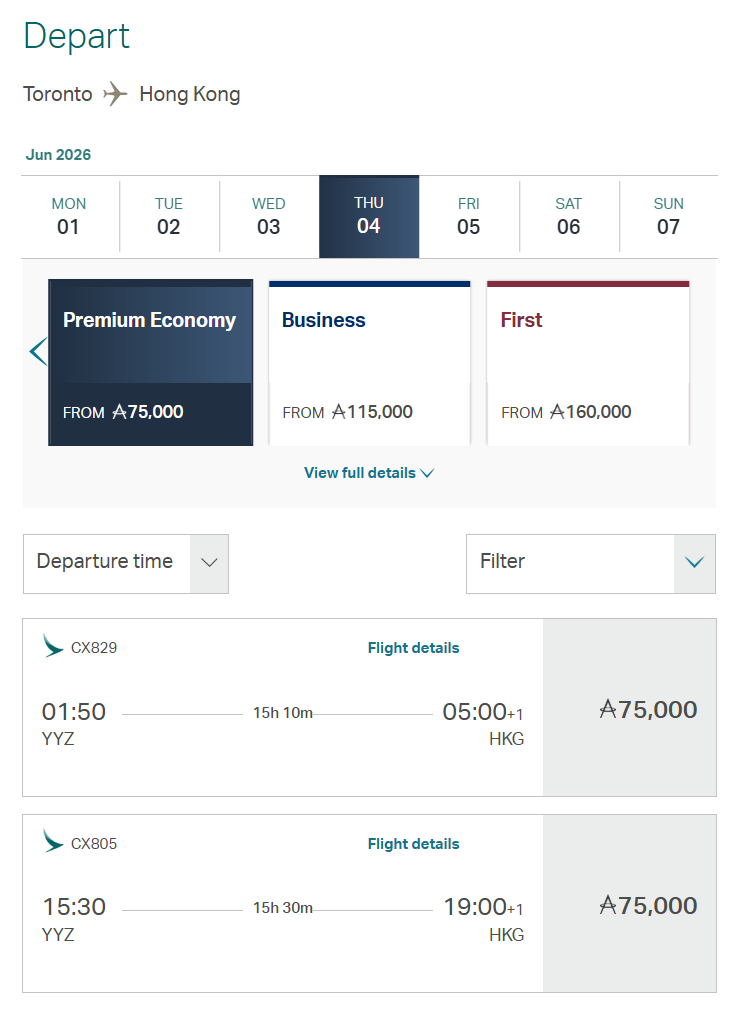
Task: Open Flight details for CX805
Action: click(413, 844)
